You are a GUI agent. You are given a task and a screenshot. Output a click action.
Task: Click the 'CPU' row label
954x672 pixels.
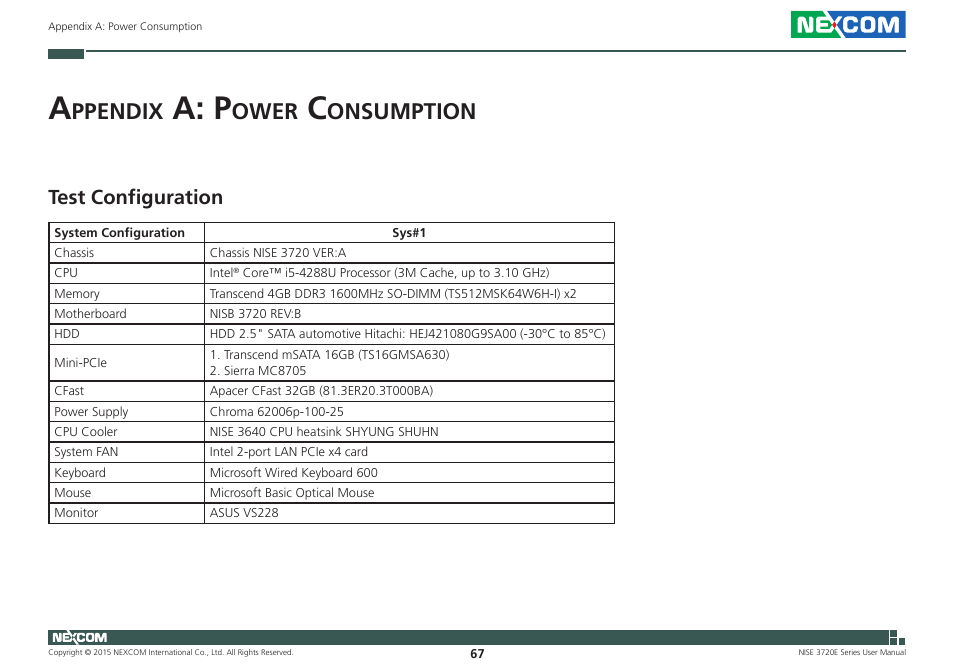pyautogui.click(x=66, y=272)
